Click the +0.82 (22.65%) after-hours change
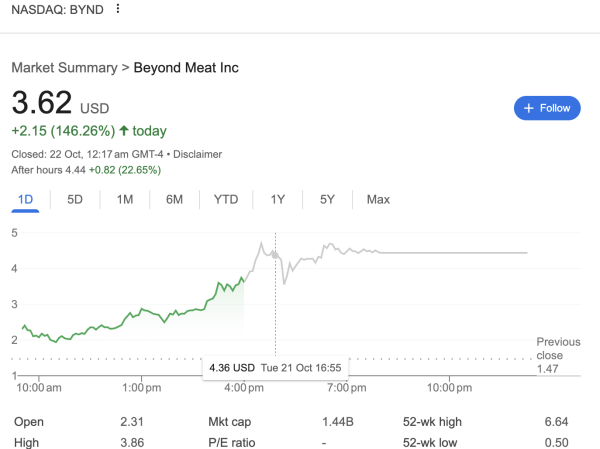Image resolution: width=600 pixels, height=449 pixels. [125, 170]
